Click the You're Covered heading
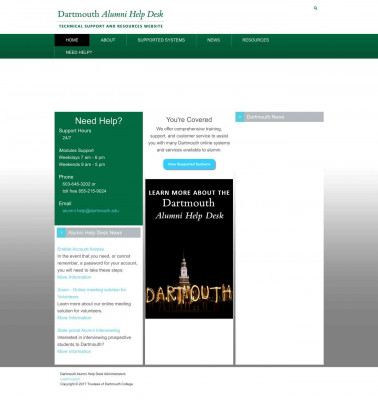Image resolution: width=378 pixels, height=400 pixels. [x=189, y=120]
